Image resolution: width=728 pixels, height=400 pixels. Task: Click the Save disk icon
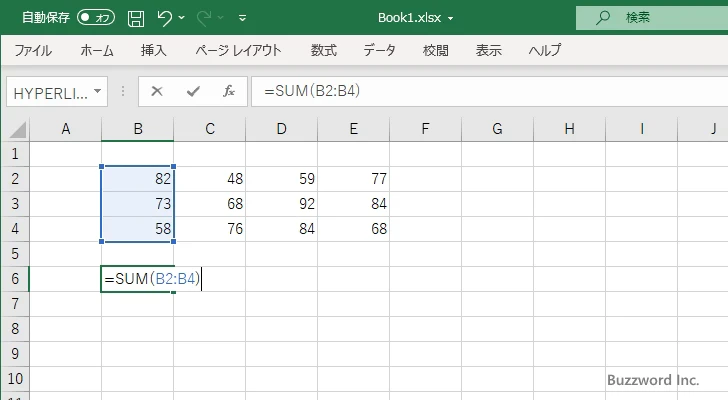[x=136, y=18]
